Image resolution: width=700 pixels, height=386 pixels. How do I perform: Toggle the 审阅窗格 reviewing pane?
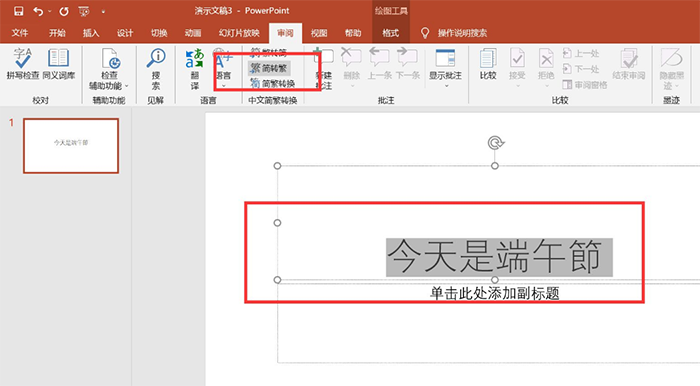[x=585, y=84]
